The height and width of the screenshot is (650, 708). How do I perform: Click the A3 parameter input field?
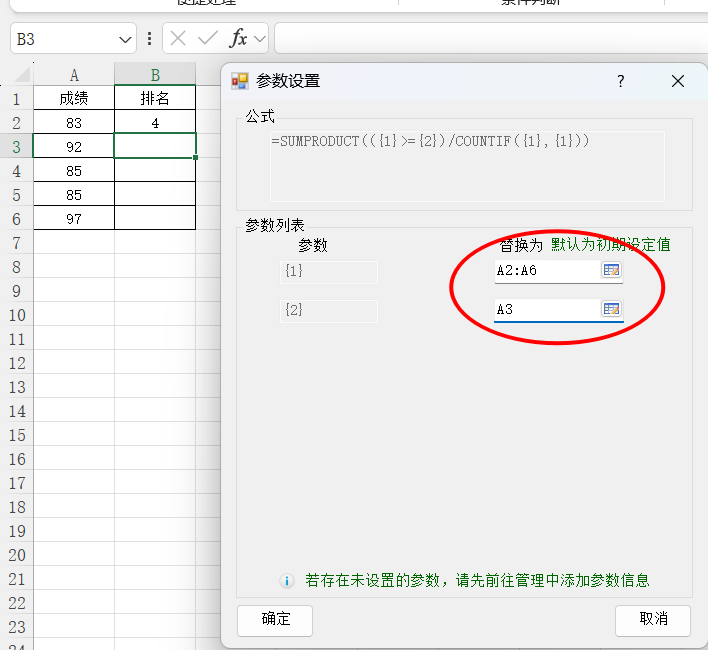click(545, 310)
